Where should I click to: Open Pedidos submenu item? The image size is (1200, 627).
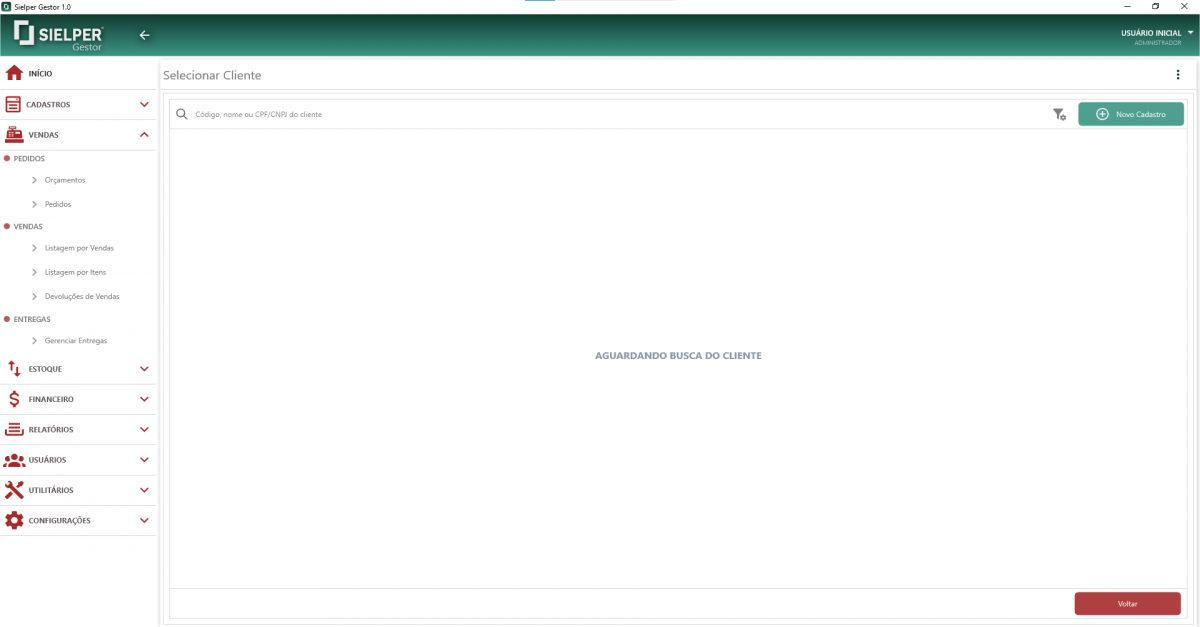click(58, 204)
